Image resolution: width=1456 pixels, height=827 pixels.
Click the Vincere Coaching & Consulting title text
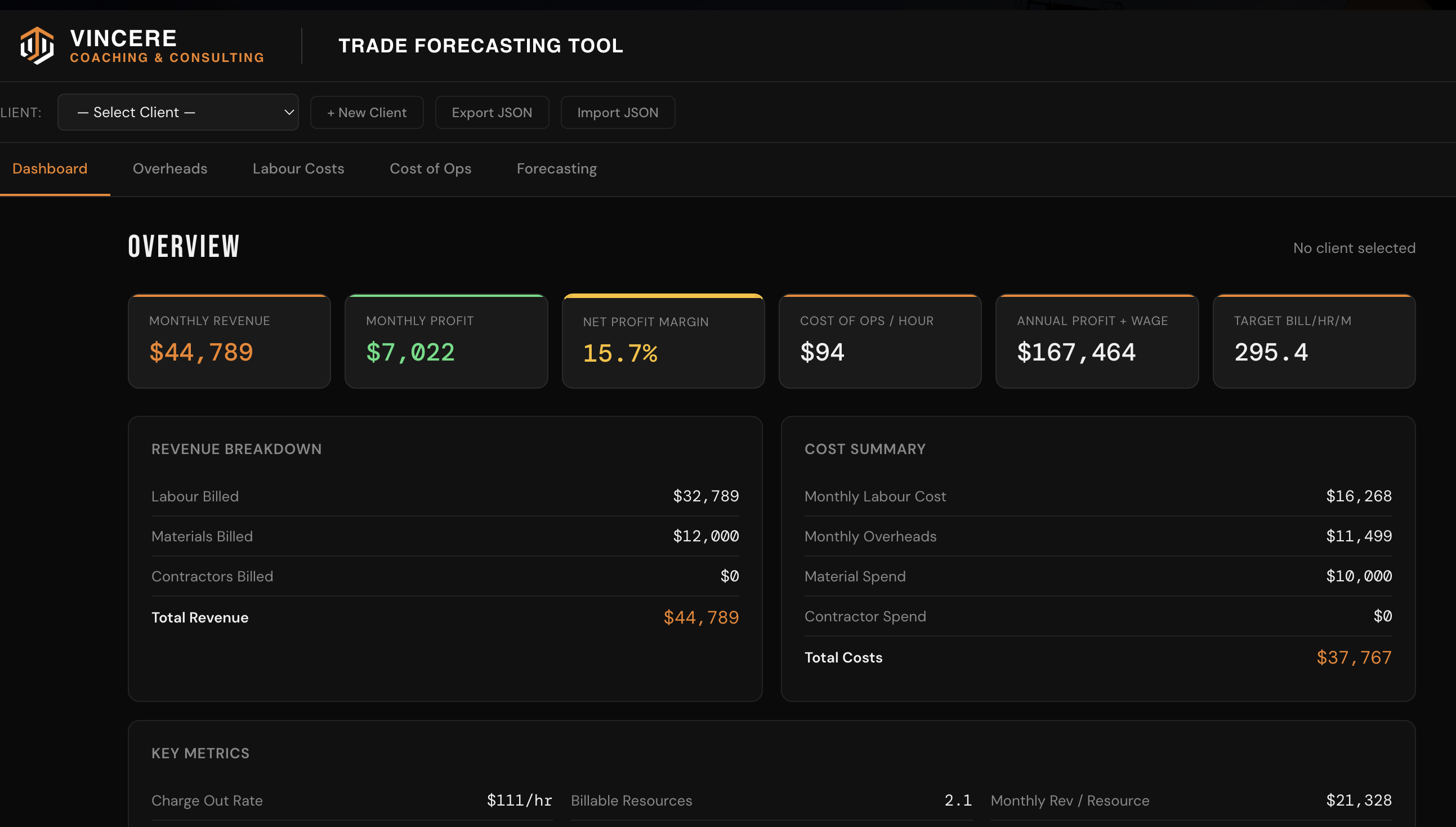coord(167,46)
